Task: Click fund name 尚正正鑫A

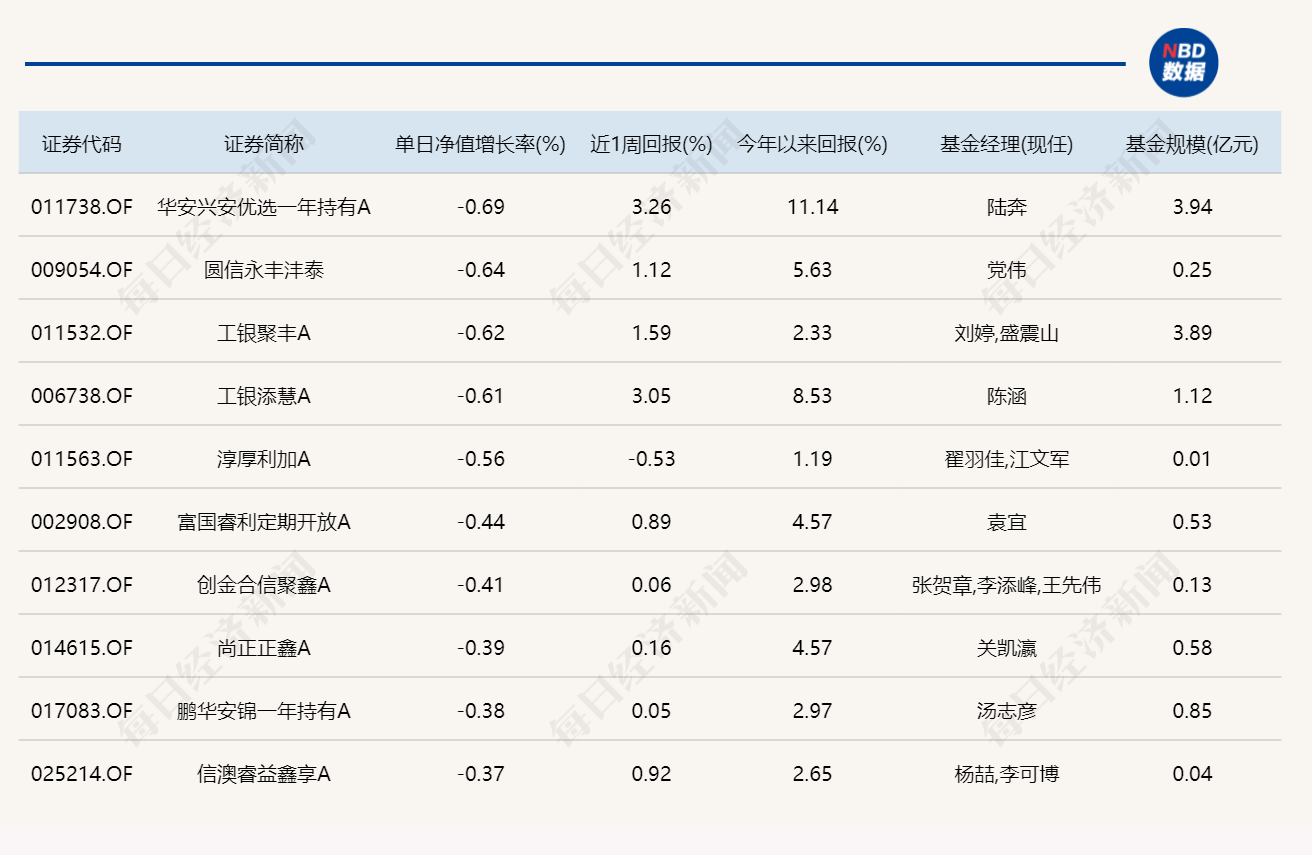Action: pos(264,648)
